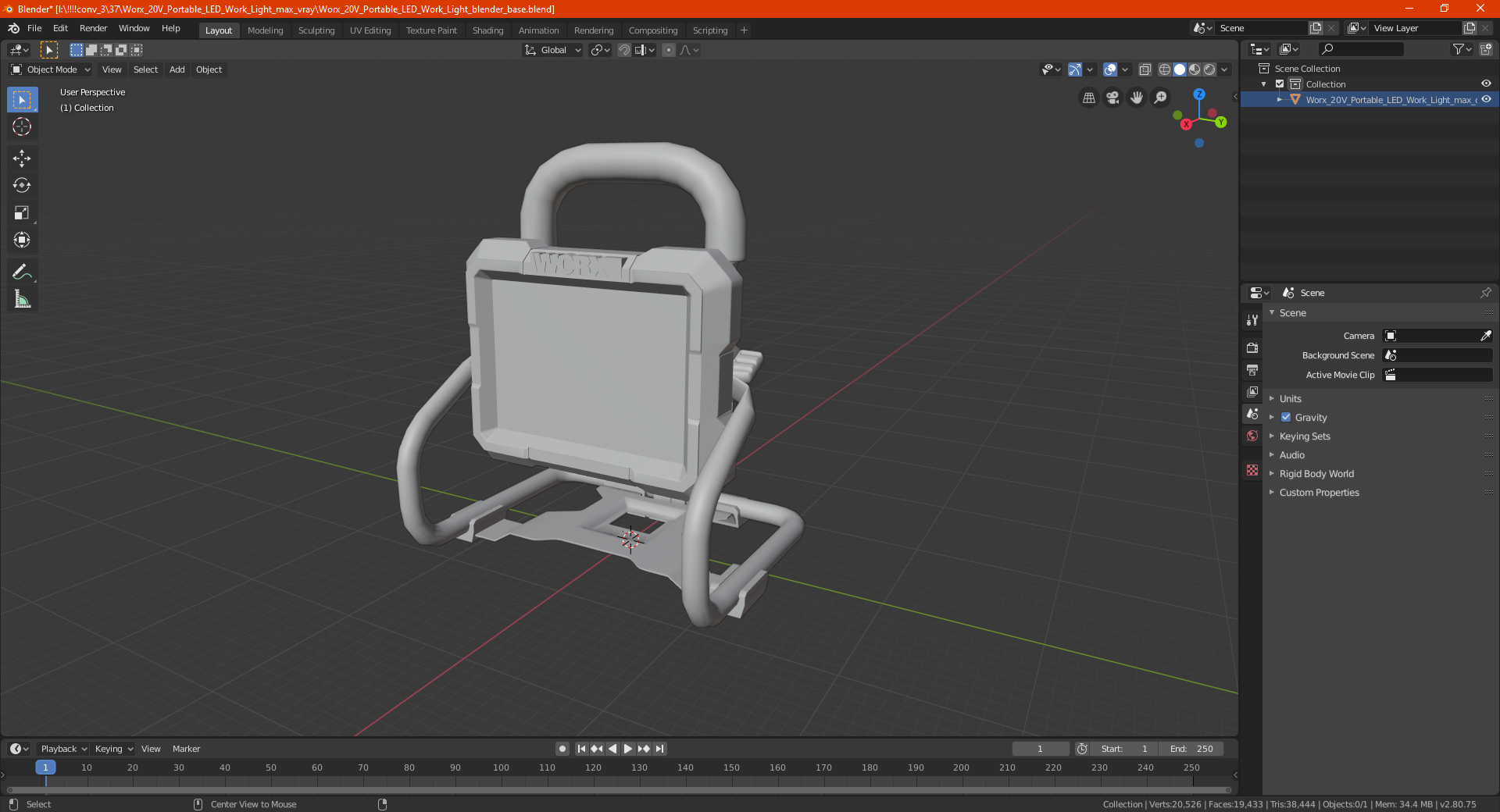Switch to rendered viewport shading
The image size is (1500, 812).
[1209, 69]
